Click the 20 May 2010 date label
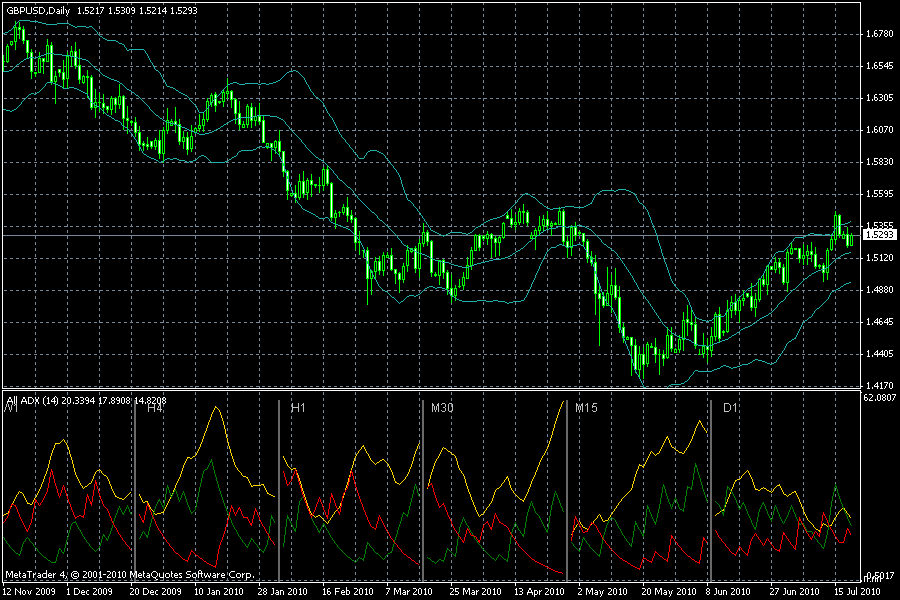The height and width of the screenshot is (600, 900). point(668,591)
